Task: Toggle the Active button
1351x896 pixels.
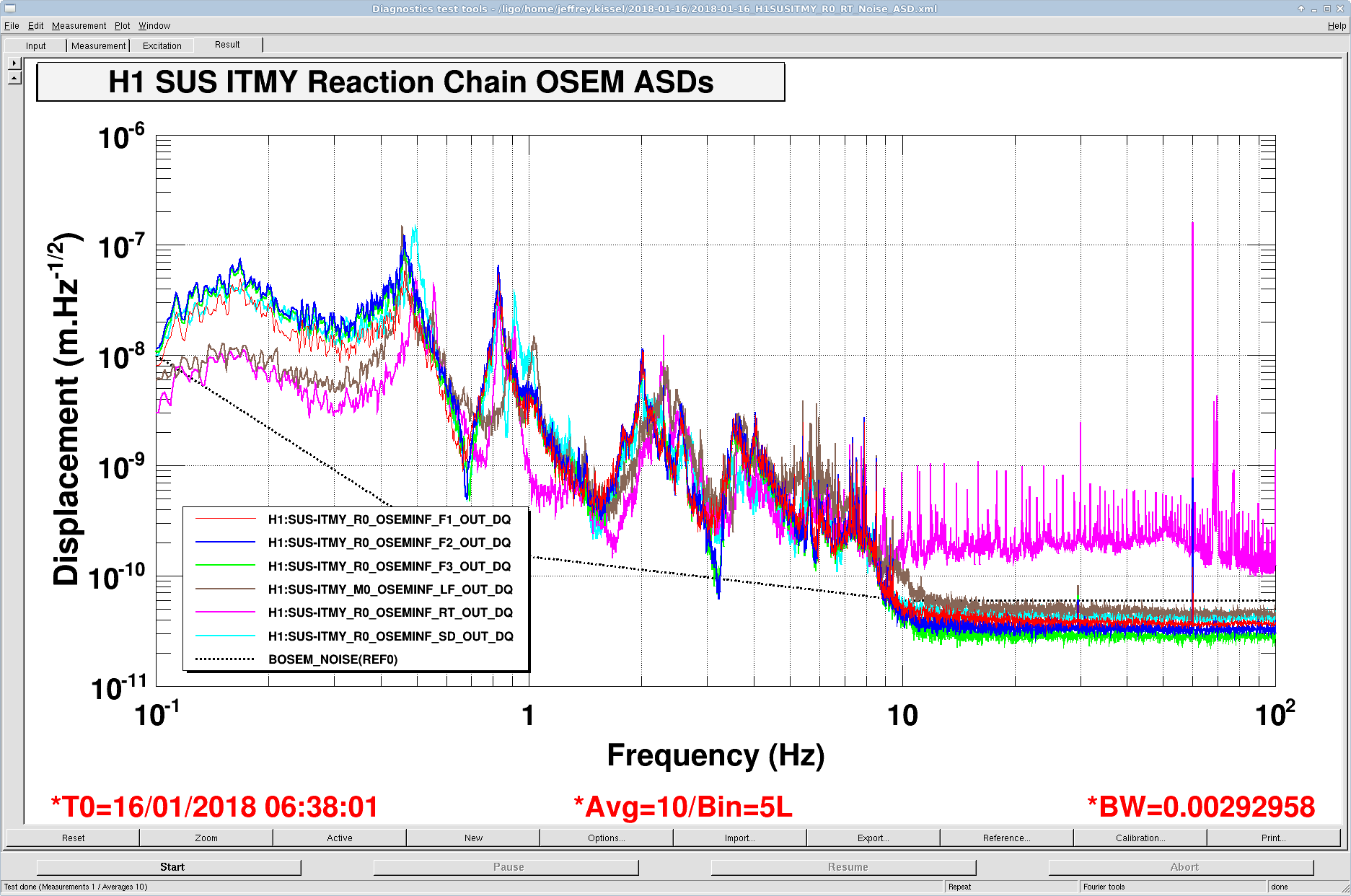Action: pyautogui.click(x=340, y=838)
